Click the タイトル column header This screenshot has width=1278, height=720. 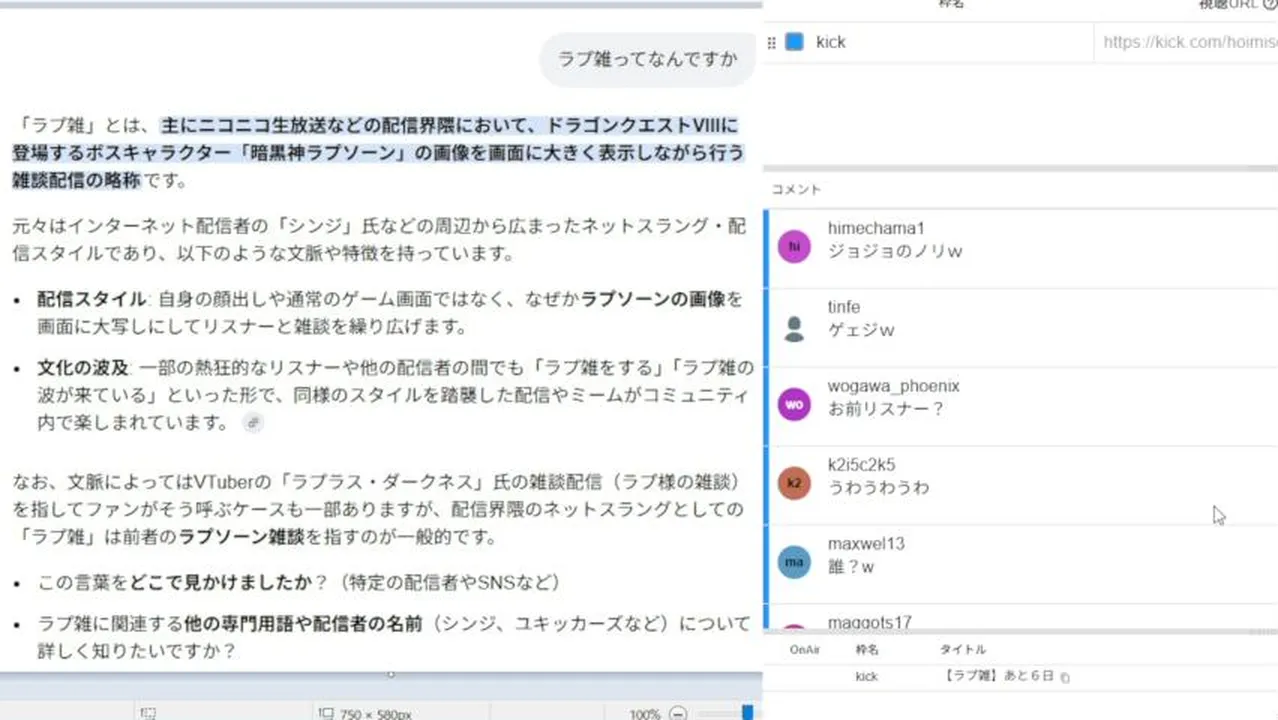click(962, 650)
